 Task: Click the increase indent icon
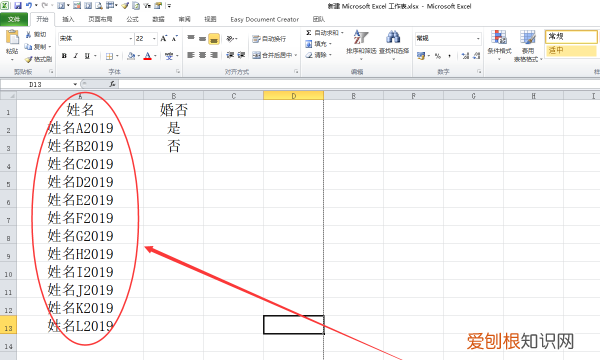click(x=241, y=55)
